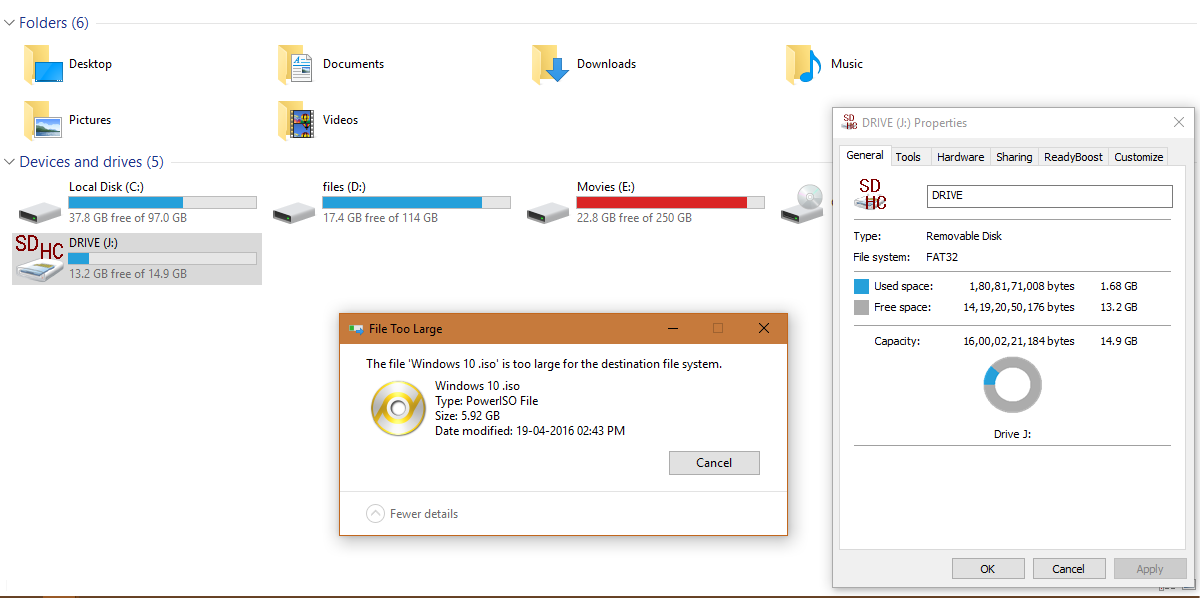Collapse the Devices and drives (5) section
The width and height of the screenshot is (1200, 598).
click(10, 162)
